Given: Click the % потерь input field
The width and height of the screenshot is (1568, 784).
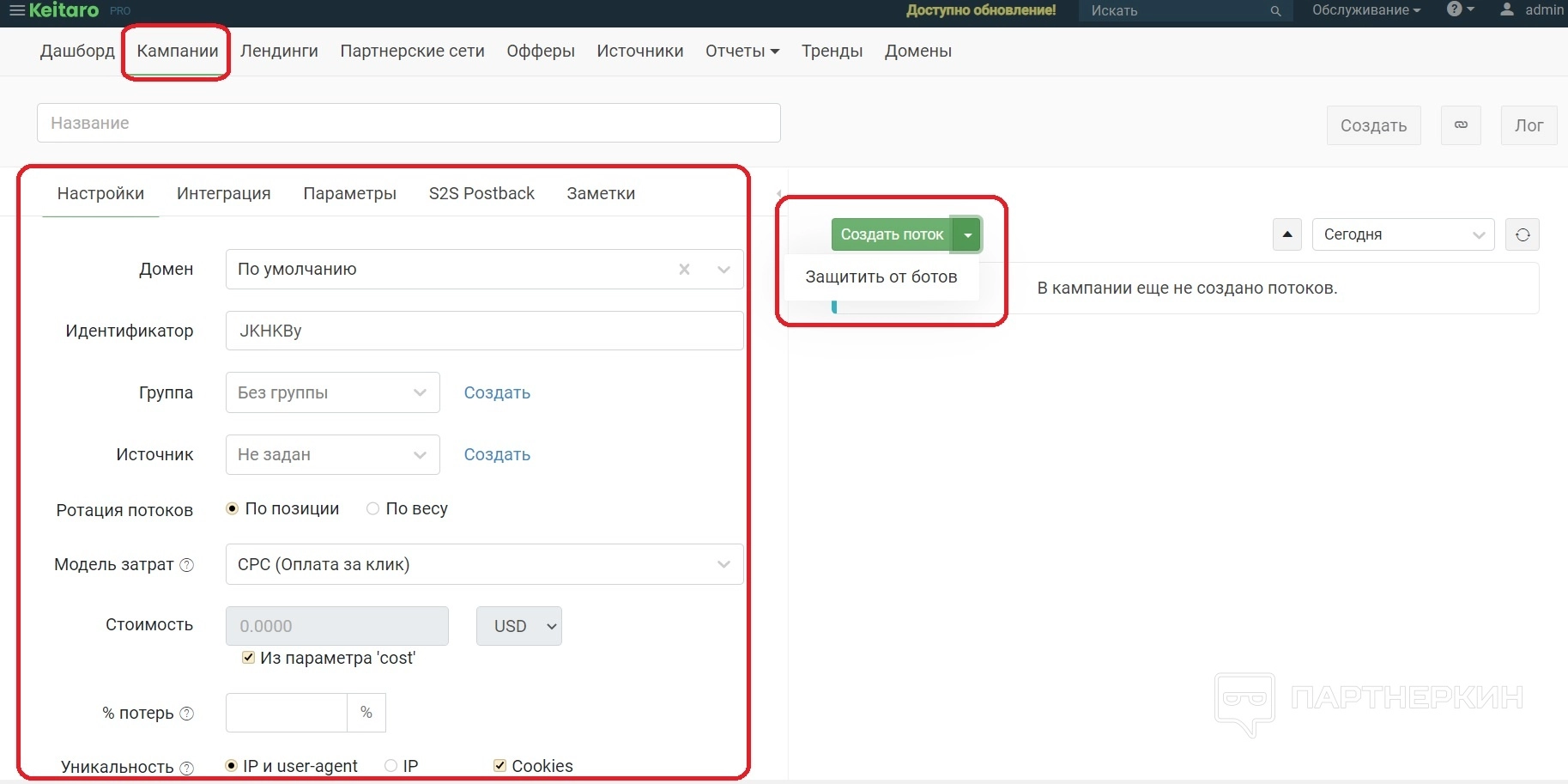Looking at the screenshot, I should tap(287, 713).
